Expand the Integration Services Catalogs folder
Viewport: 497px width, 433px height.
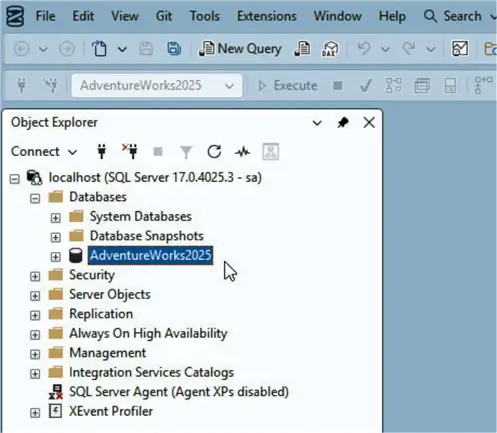click(x=35, y=374)
